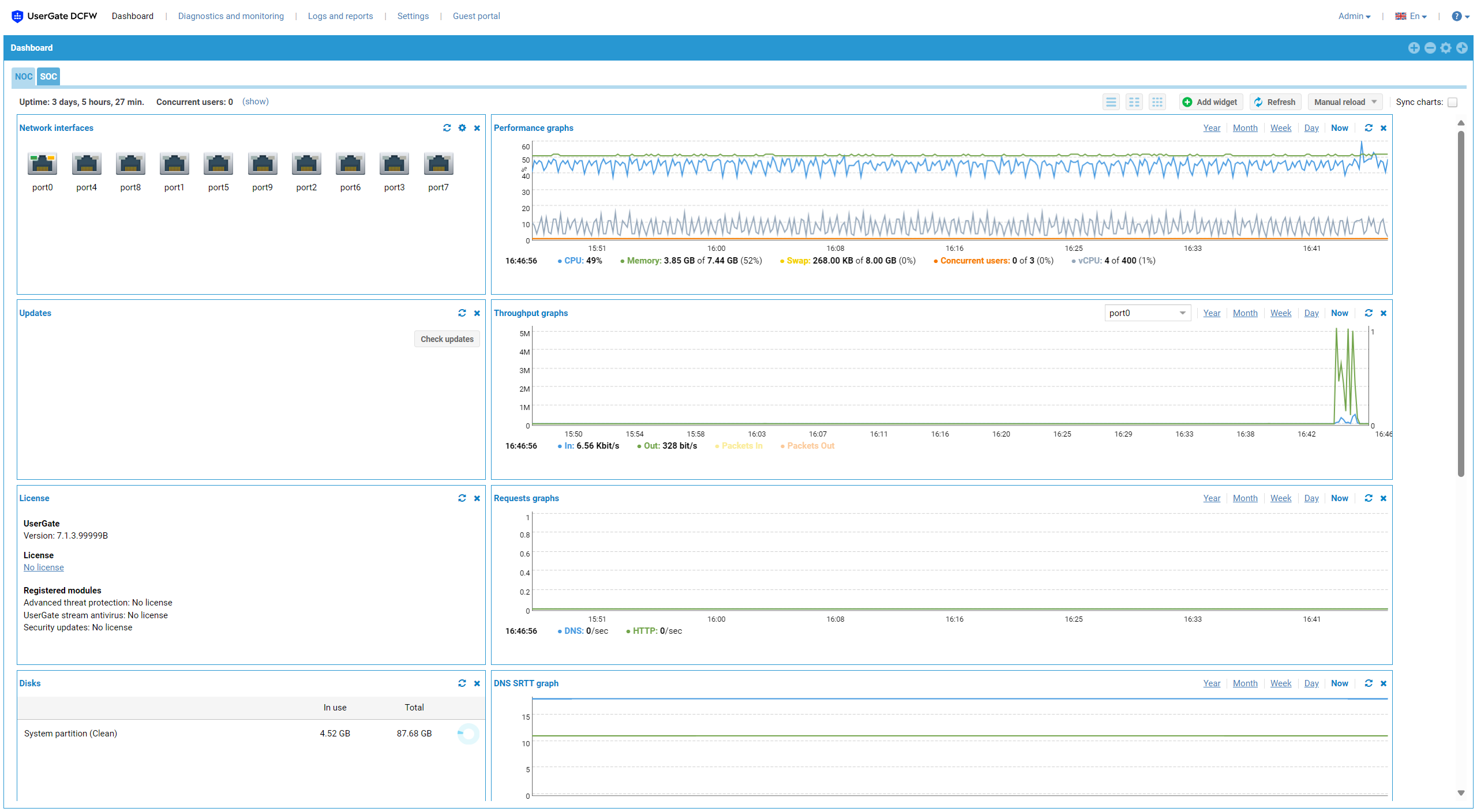Click the dashboard settings gear in header
1477x812 pixels.
click(1446, 48)
